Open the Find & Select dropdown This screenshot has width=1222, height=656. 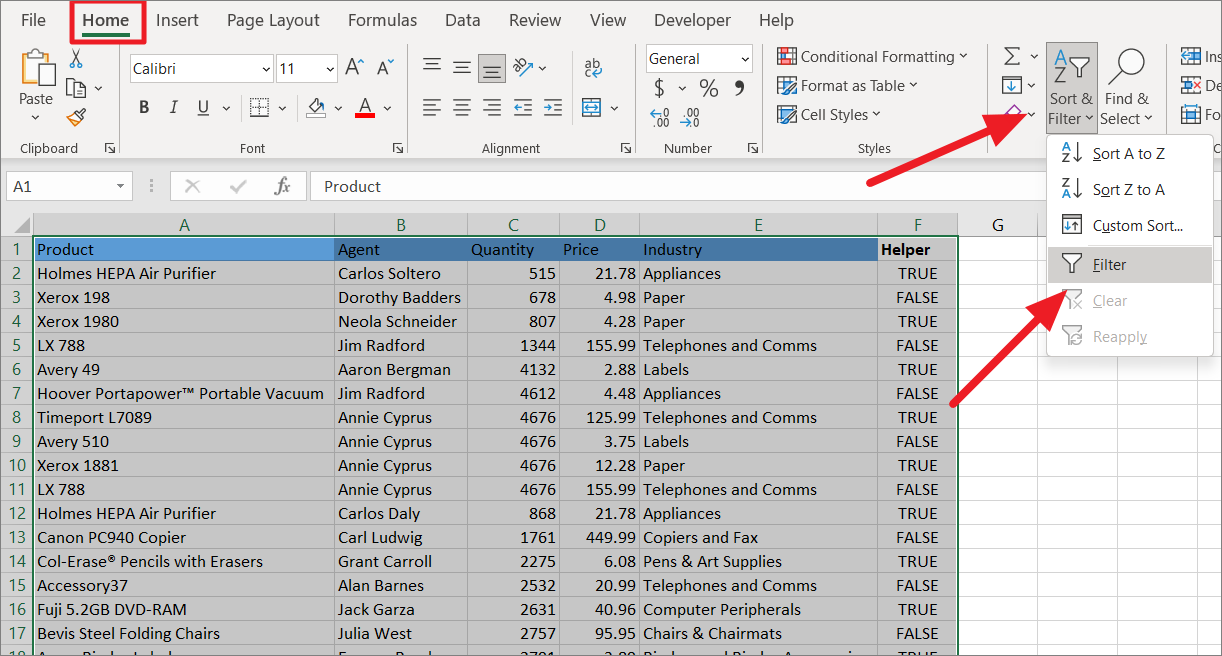[1126, 88]
